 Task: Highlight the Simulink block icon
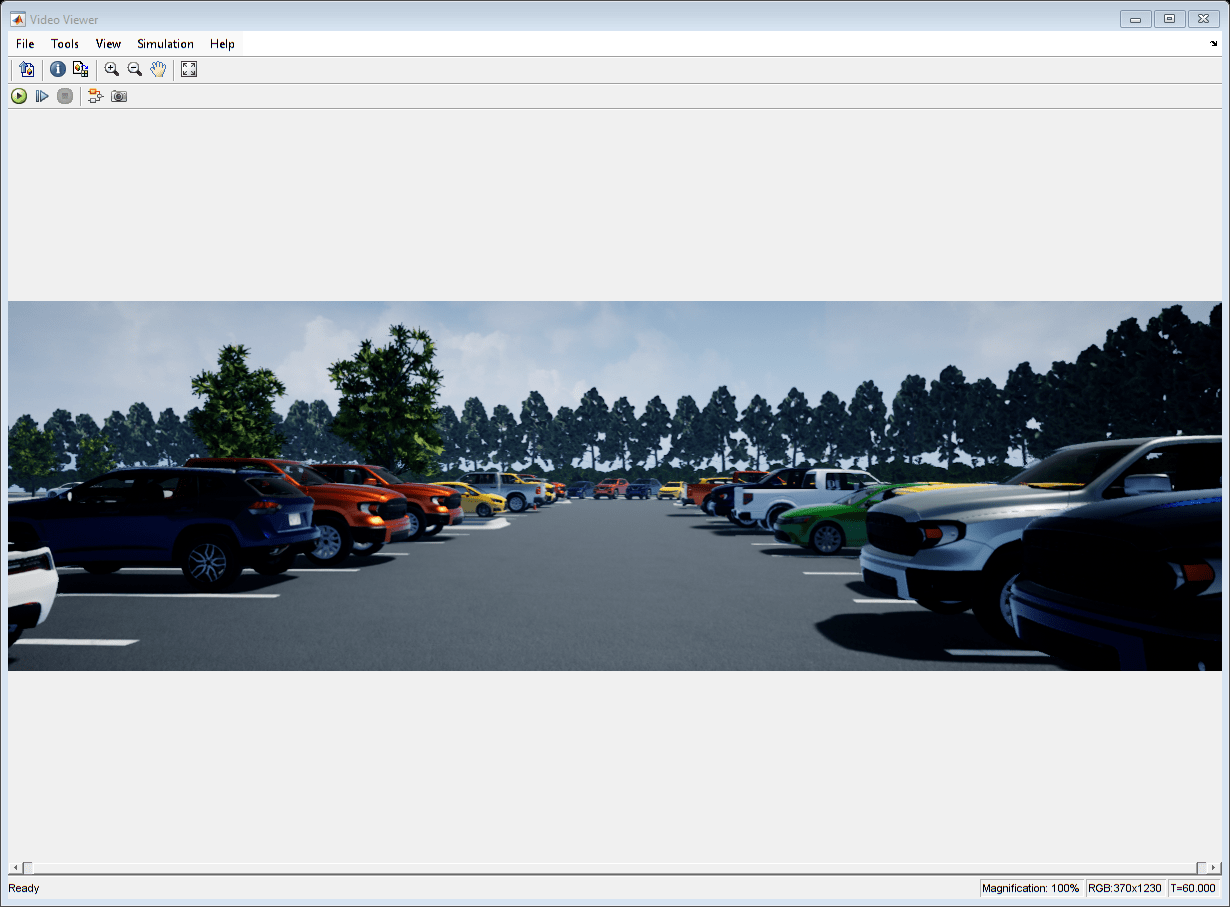click(x=96, y=96)
